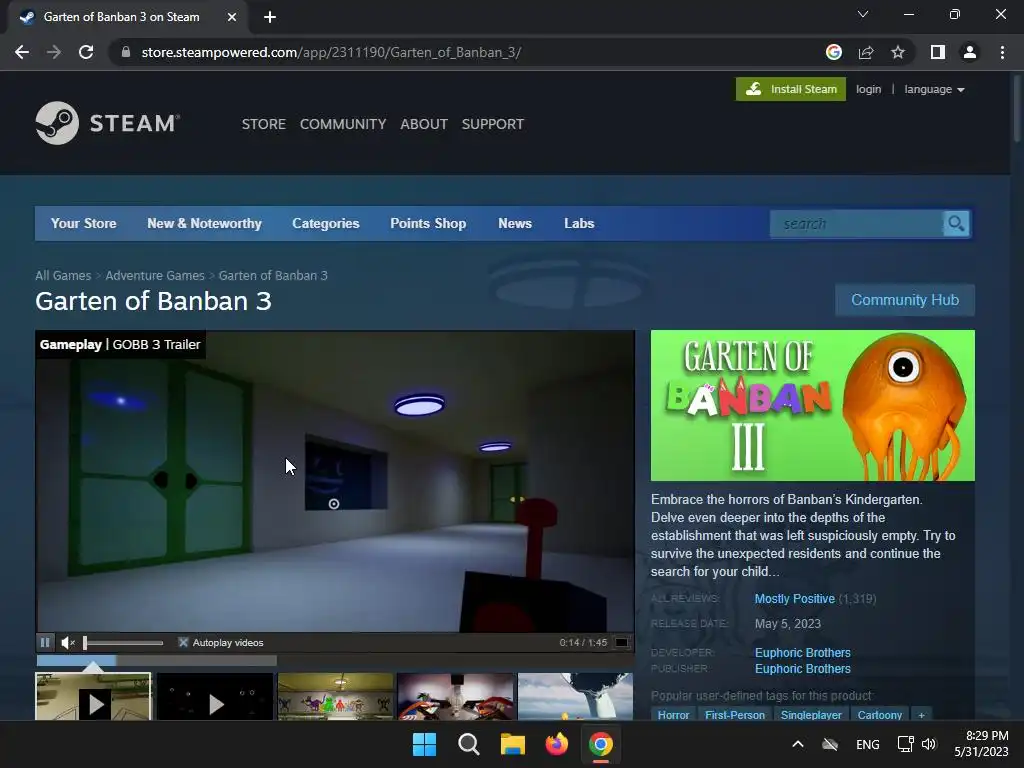Select the Singleplayer tag

coord(811,714)
